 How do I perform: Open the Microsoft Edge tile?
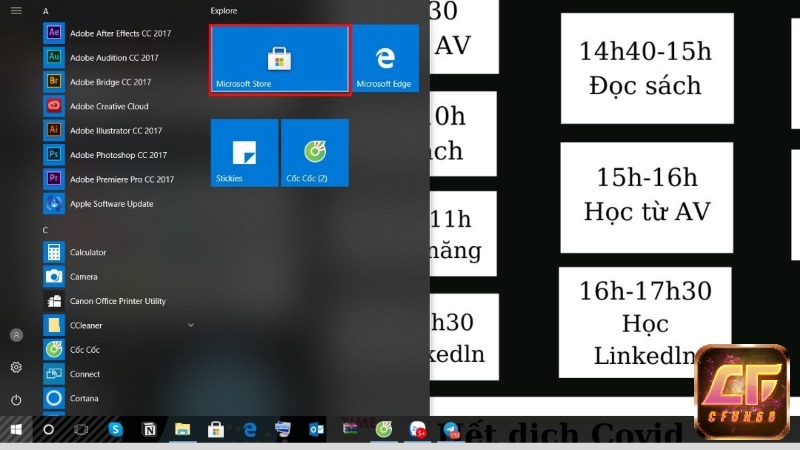[385, 59]
